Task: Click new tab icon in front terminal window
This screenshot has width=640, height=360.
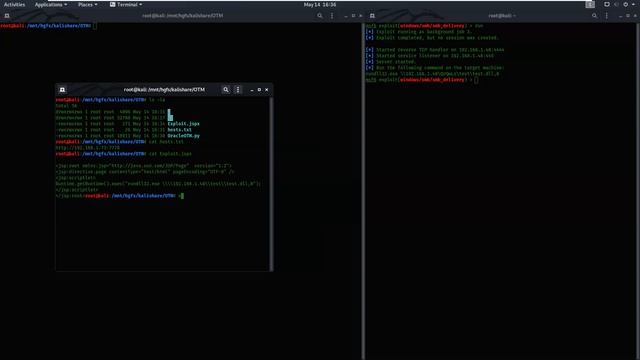Action: click(62, 89)
